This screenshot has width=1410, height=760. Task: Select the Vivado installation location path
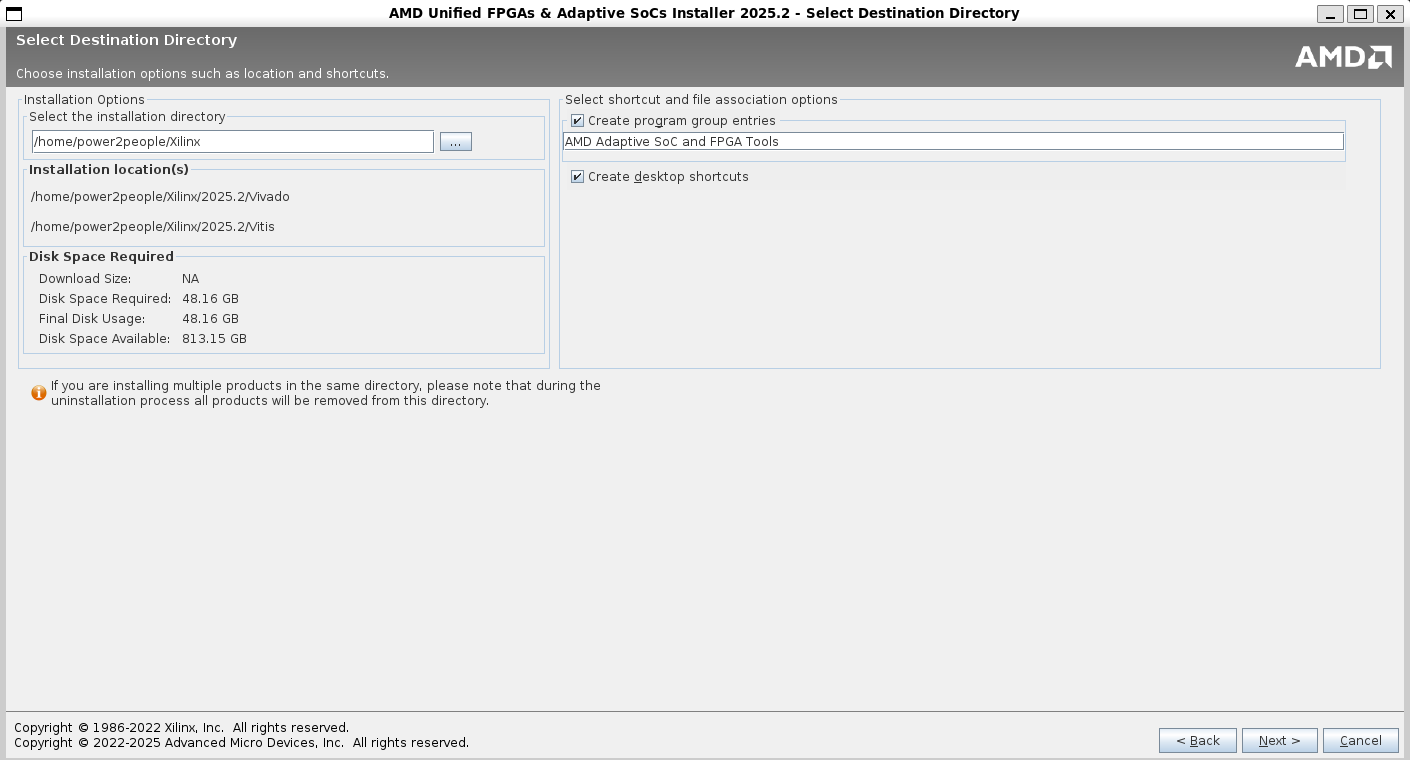tap(160, 197)
